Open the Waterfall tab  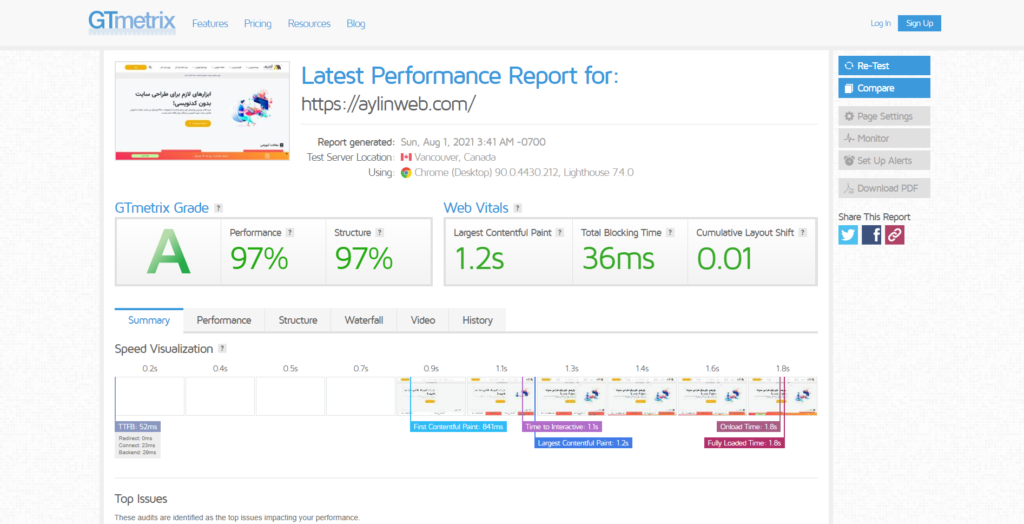click(x=364, y=320)
